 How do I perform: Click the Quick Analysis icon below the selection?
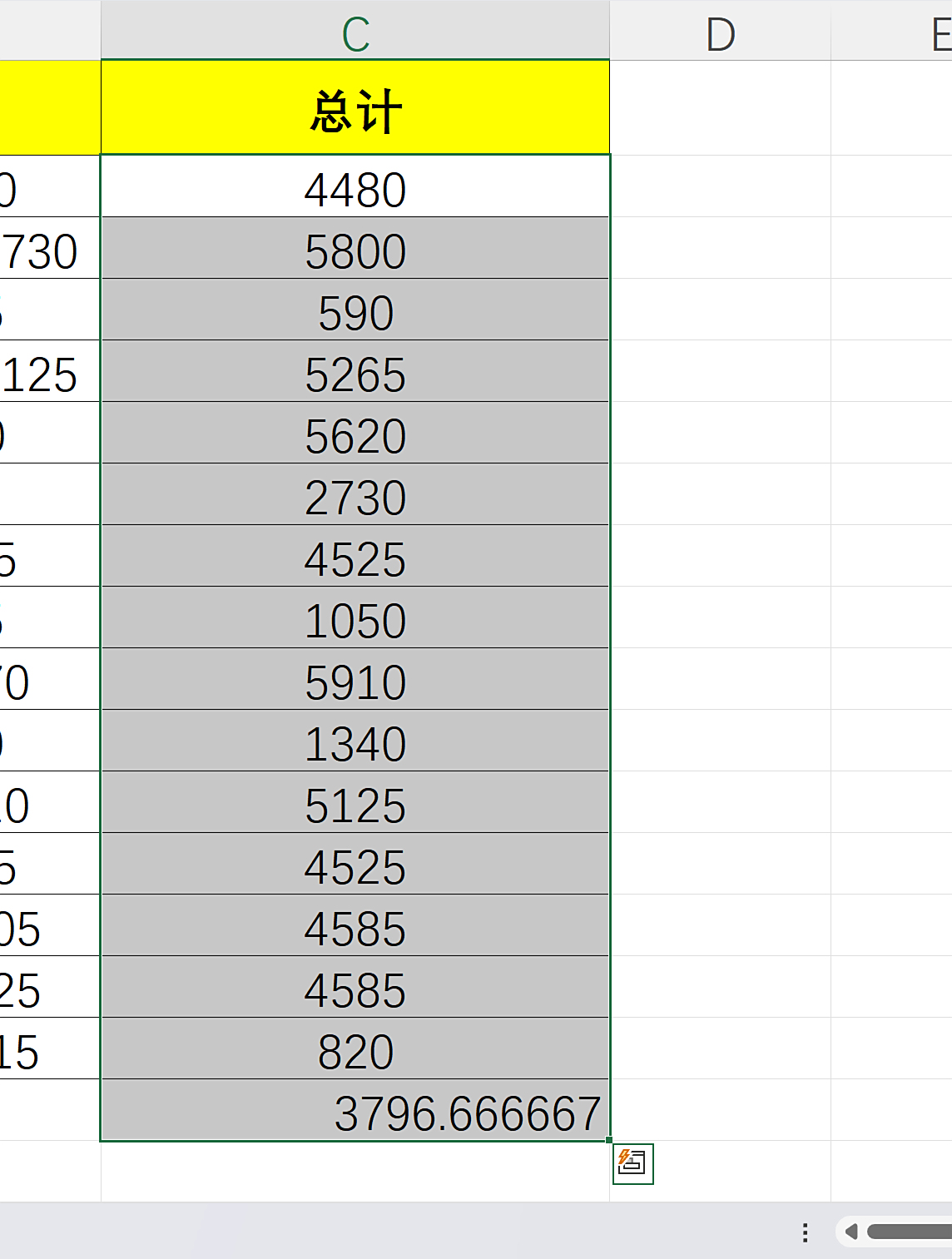[633, 1163]
